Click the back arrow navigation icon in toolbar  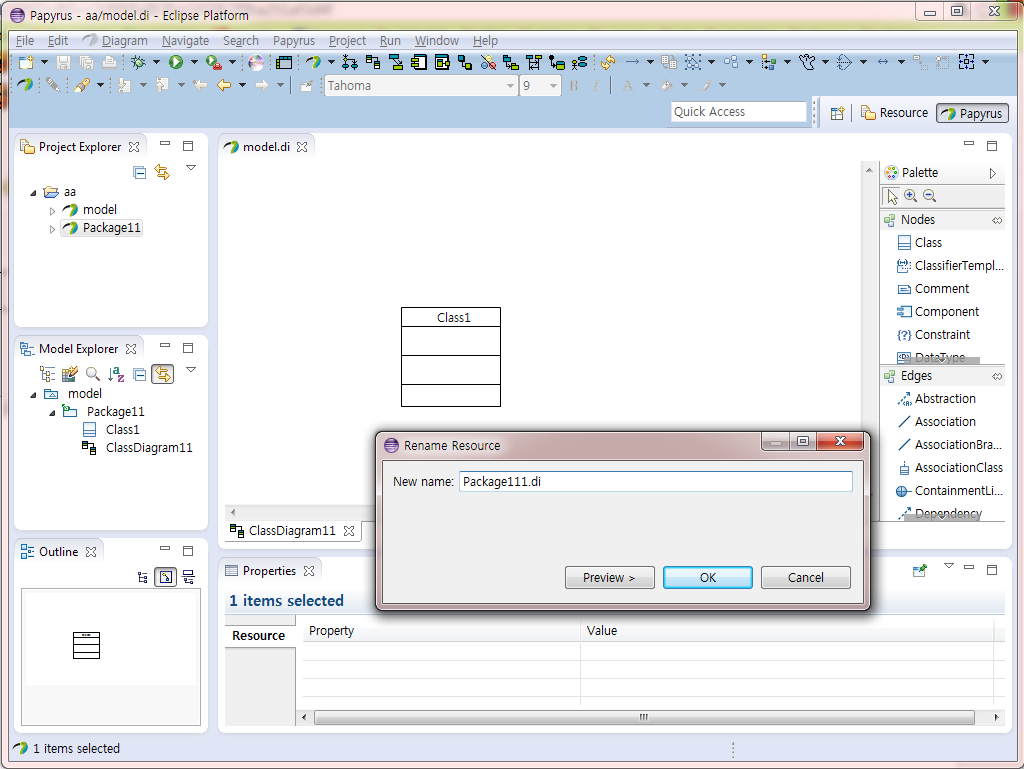point(224,85)
